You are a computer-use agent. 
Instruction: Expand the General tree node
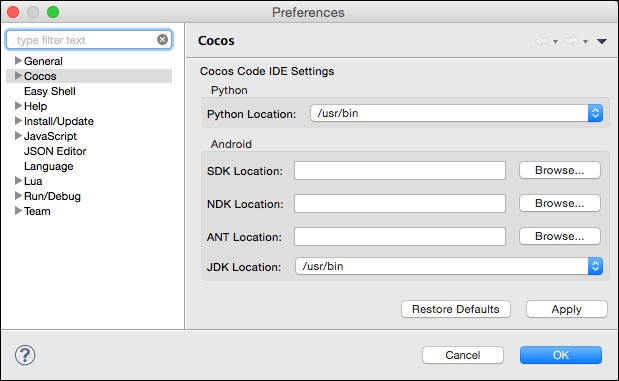click(x=18, y=61)
